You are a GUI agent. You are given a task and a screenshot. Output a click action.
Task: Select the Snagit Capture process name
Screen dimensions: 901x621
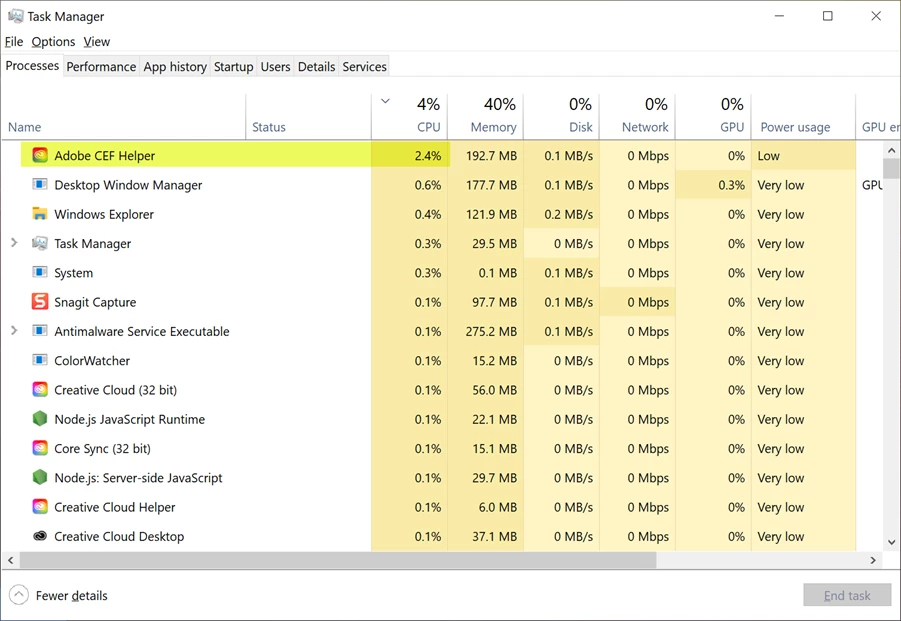95,302
